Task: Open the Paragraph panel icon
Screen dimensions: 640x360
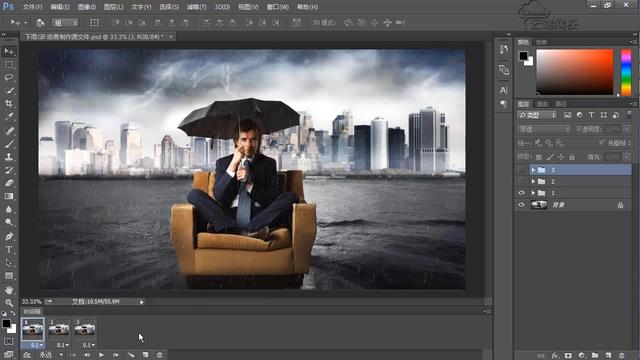Action: 504,104
